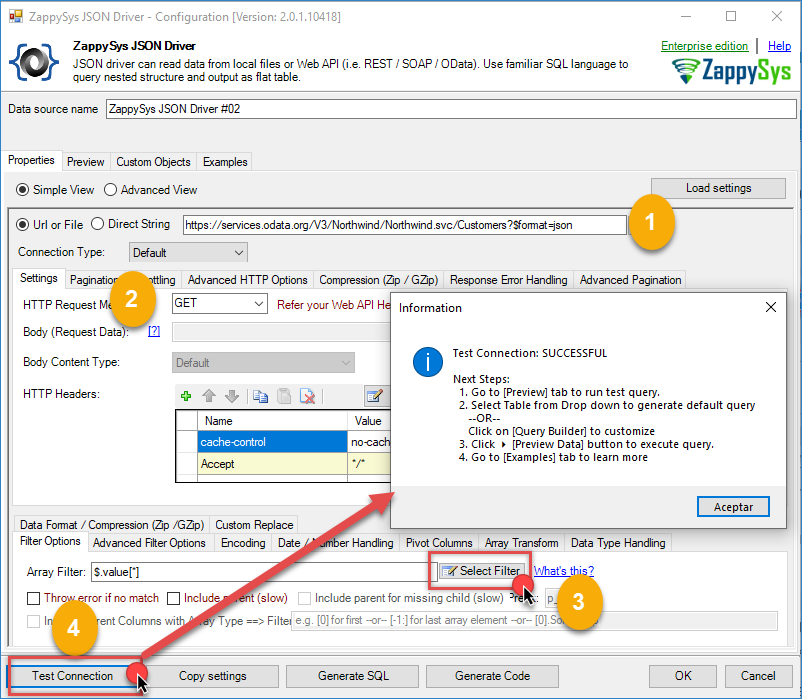The height and width of the screenshot is (699, 802).
Task: Tick Include parent for missing child checkbox
Action: 304,598
